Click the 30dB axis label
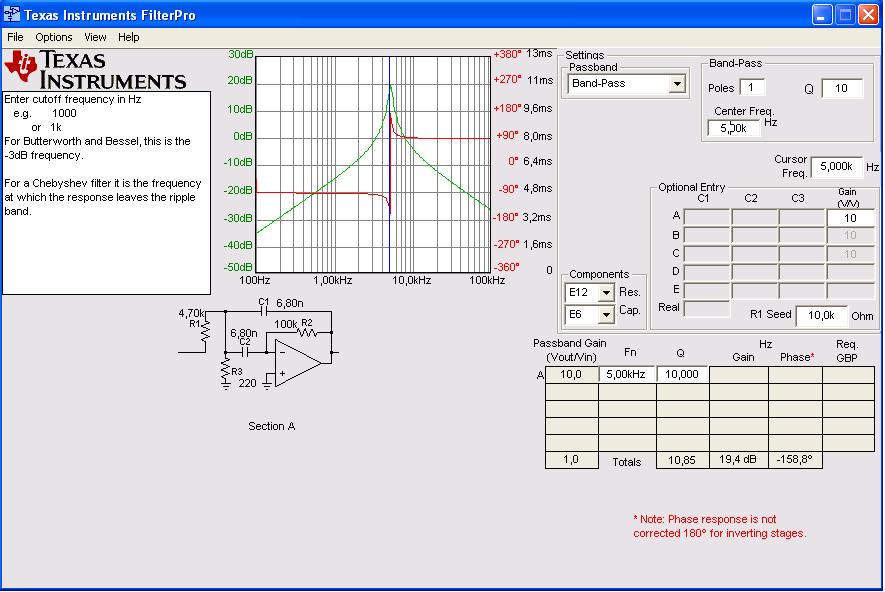 (x=240, y=54)
